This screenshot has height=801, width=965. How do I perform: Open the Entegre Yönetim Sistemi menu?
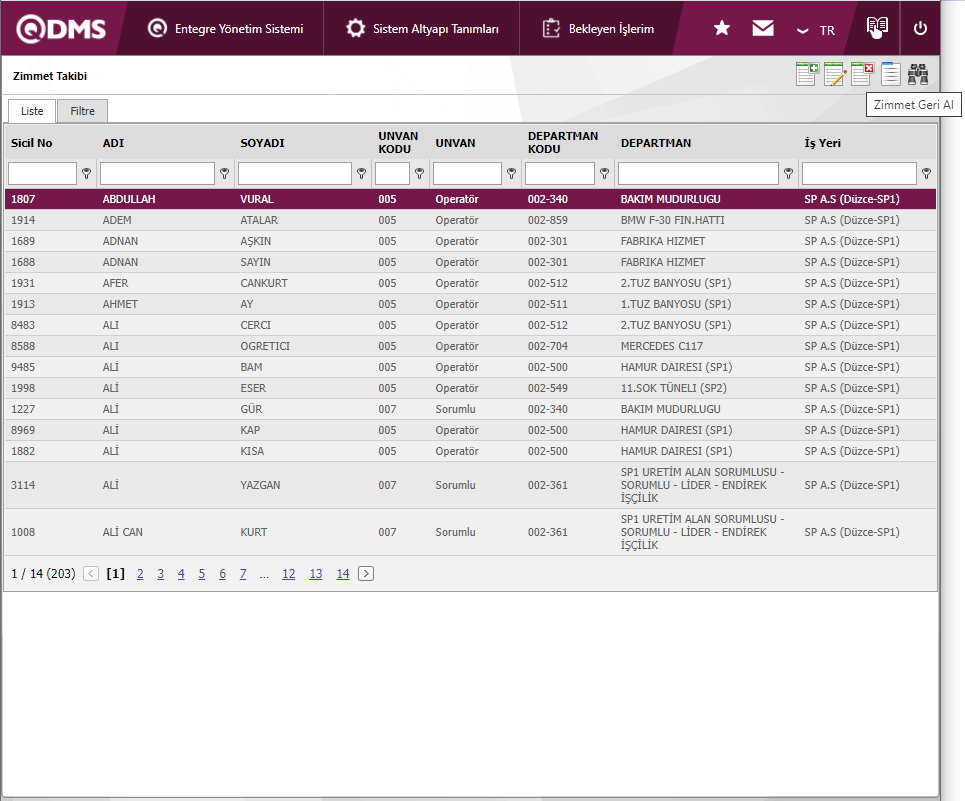tap(225, 29)
